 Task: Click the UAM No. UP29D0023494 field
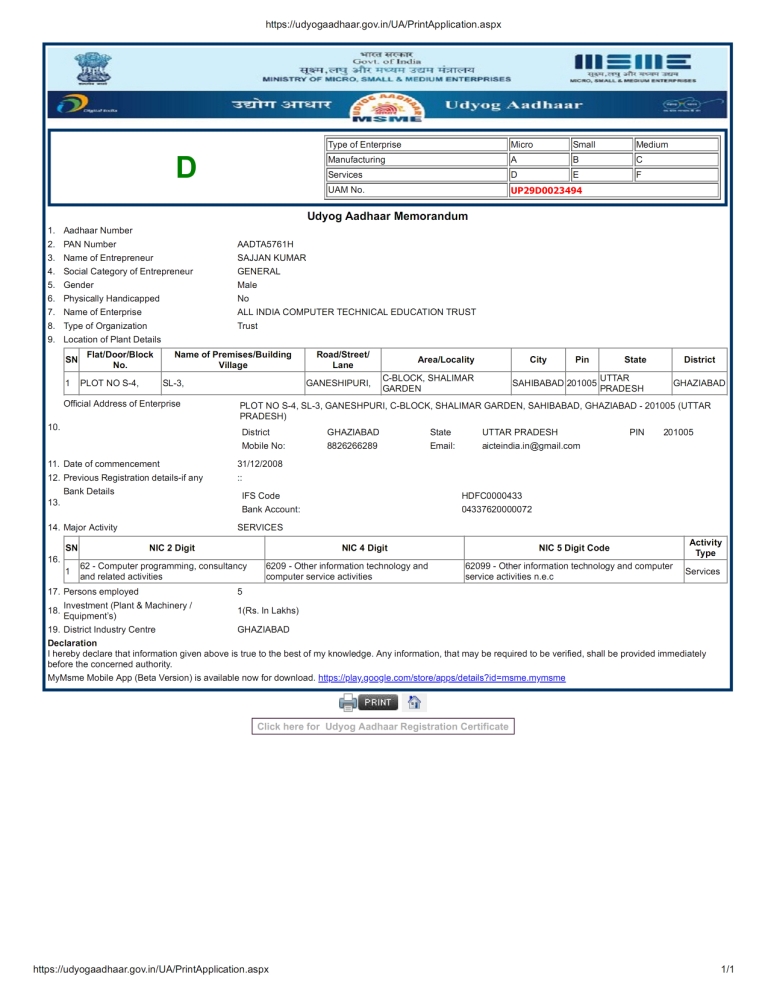point(546,190)
